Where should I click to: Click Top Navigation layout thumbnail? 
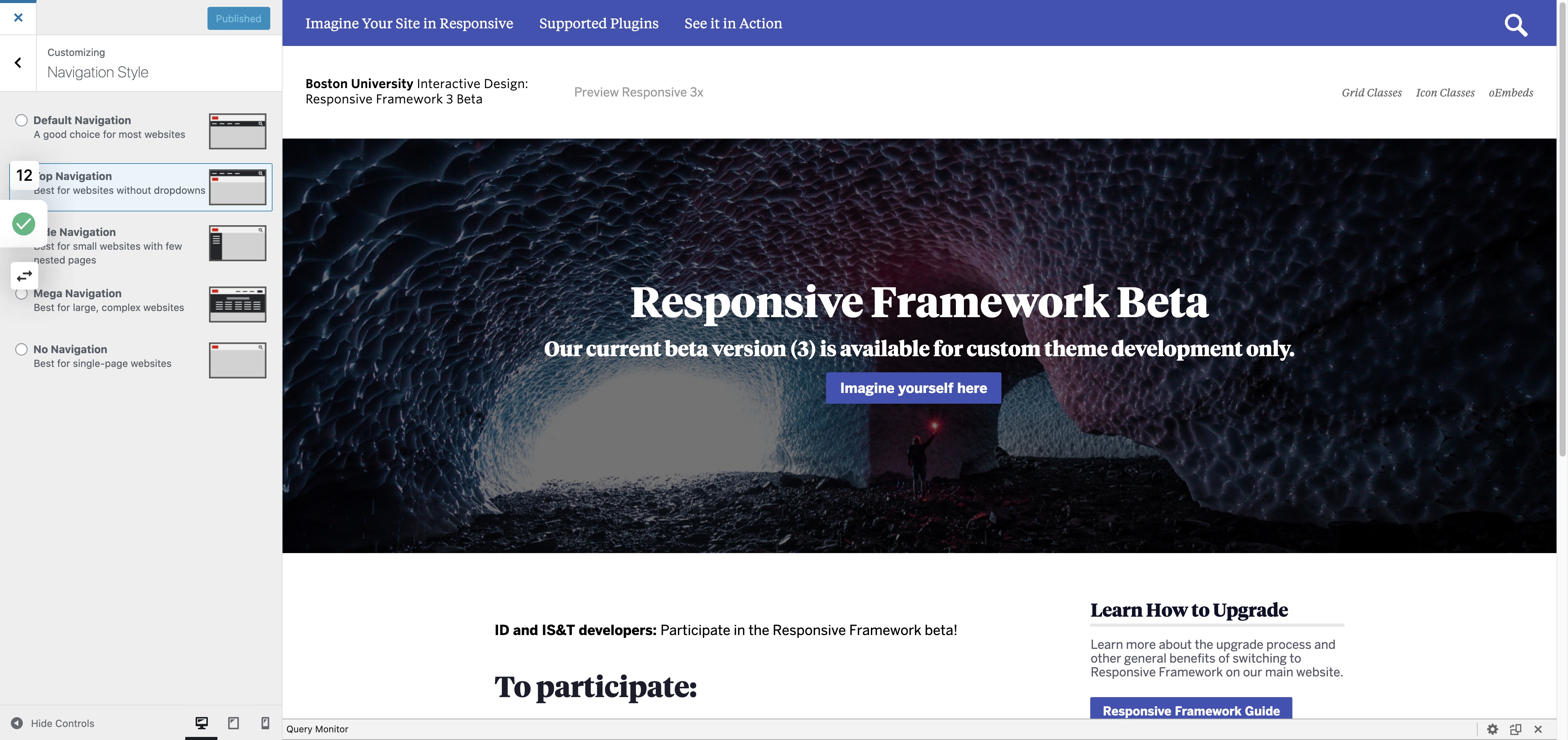pos(237,187)
